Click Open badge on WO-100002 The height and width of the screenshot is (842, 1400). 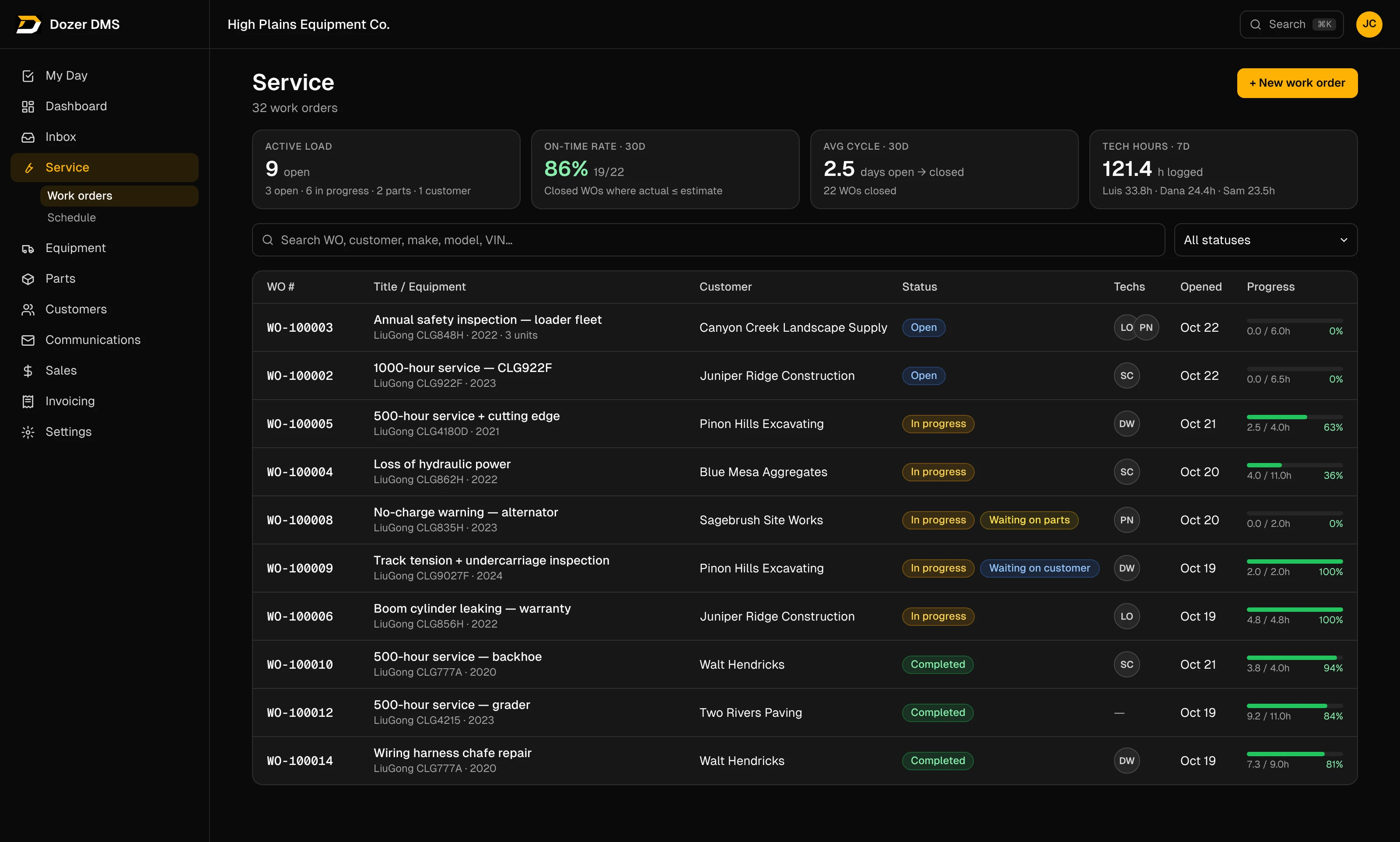[923, 375]
